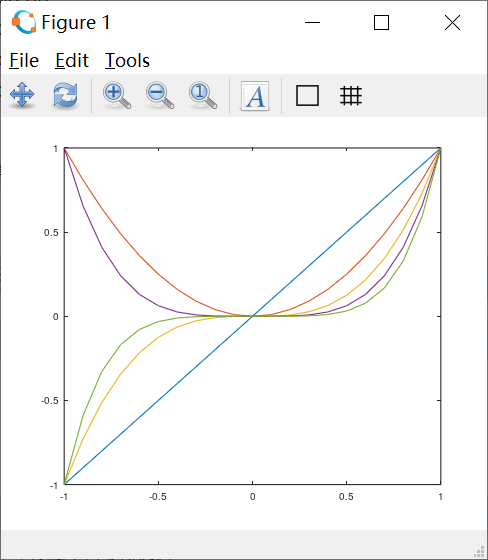Viewport: 488px width, 560px height.
Task: Open the Tools menu
Action: pos(127,60)
